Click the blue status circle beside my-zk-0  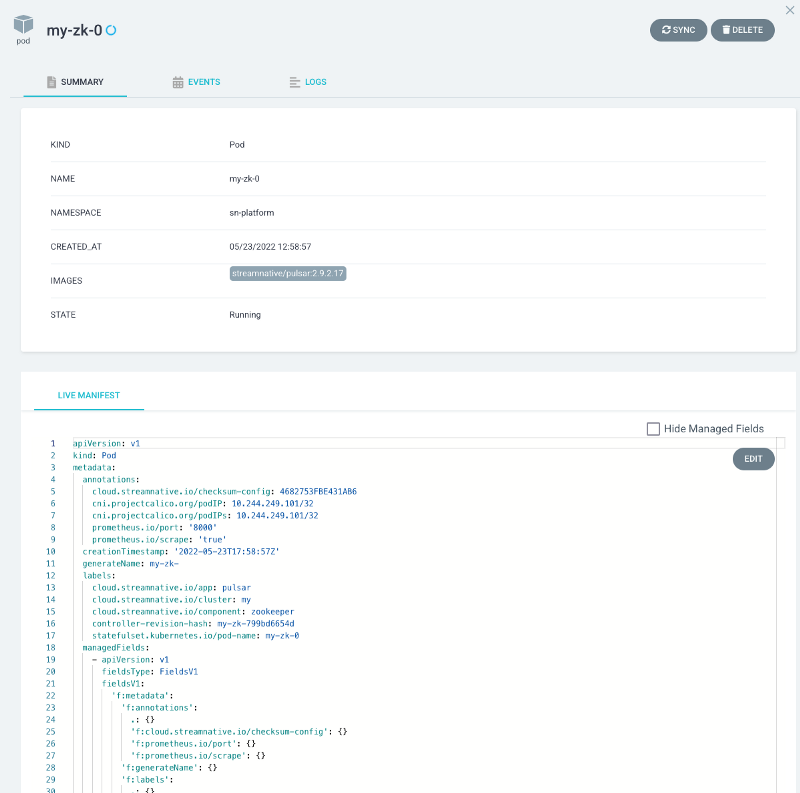(x=111, y=30)
